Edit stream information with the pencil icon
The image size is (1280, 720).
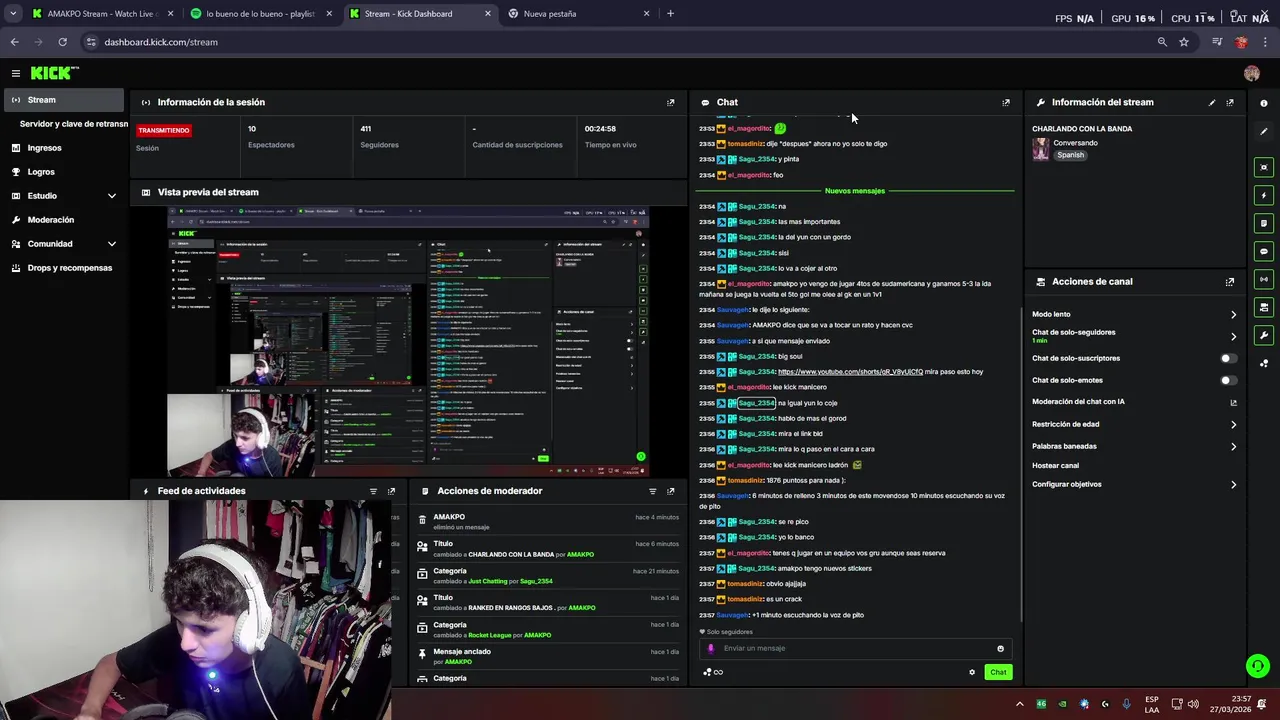point(1212,102)
